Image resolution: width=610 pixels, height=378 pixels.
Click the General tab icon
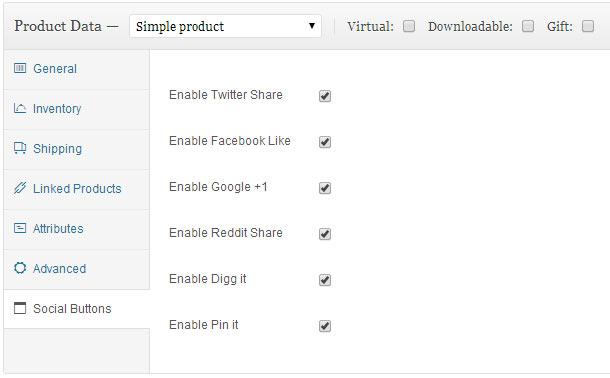click(x=20, y=68)
